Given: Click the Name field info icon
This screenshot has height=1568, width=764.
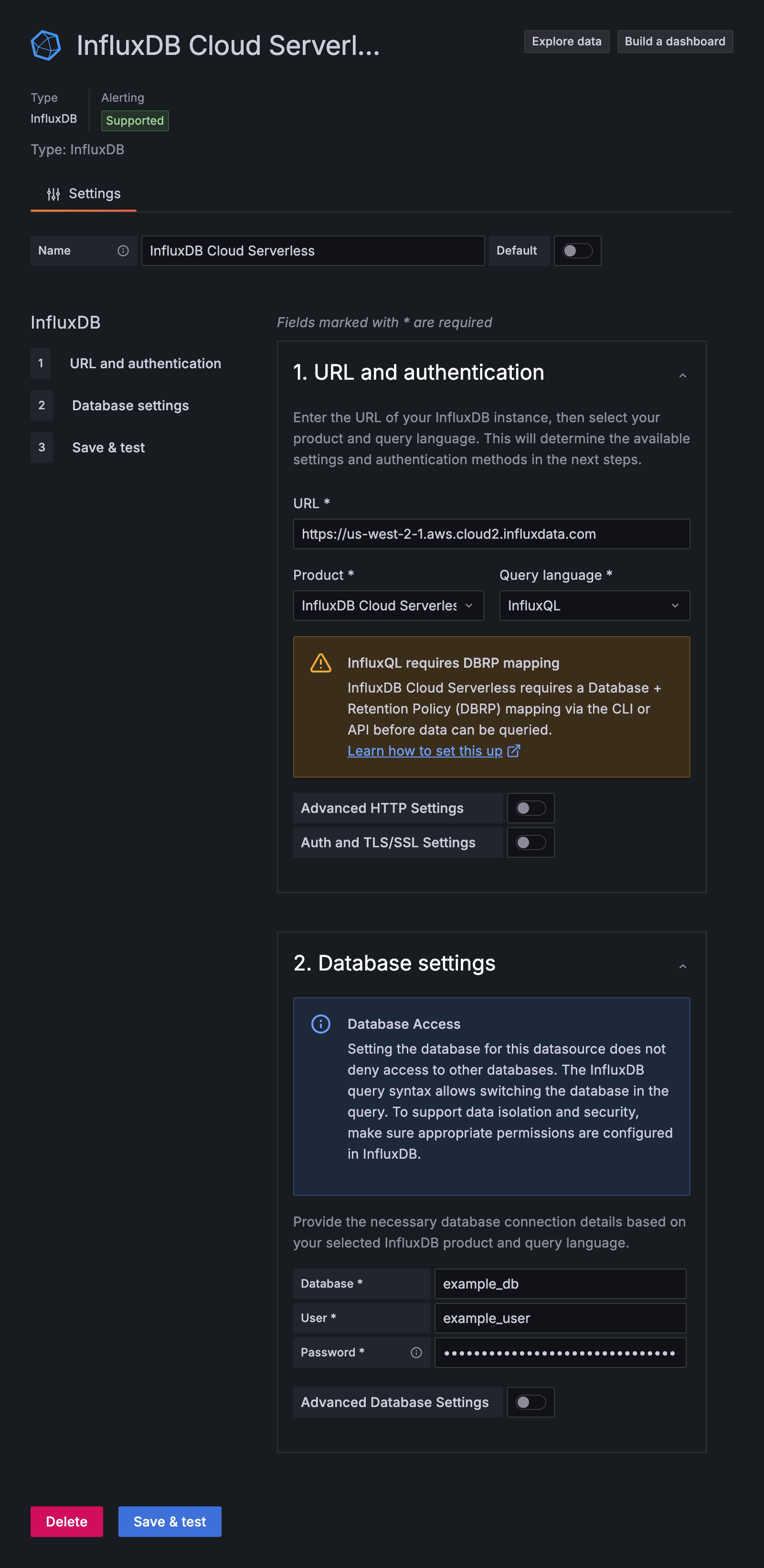Looking at the screenshot, I should tap(123, 251).
